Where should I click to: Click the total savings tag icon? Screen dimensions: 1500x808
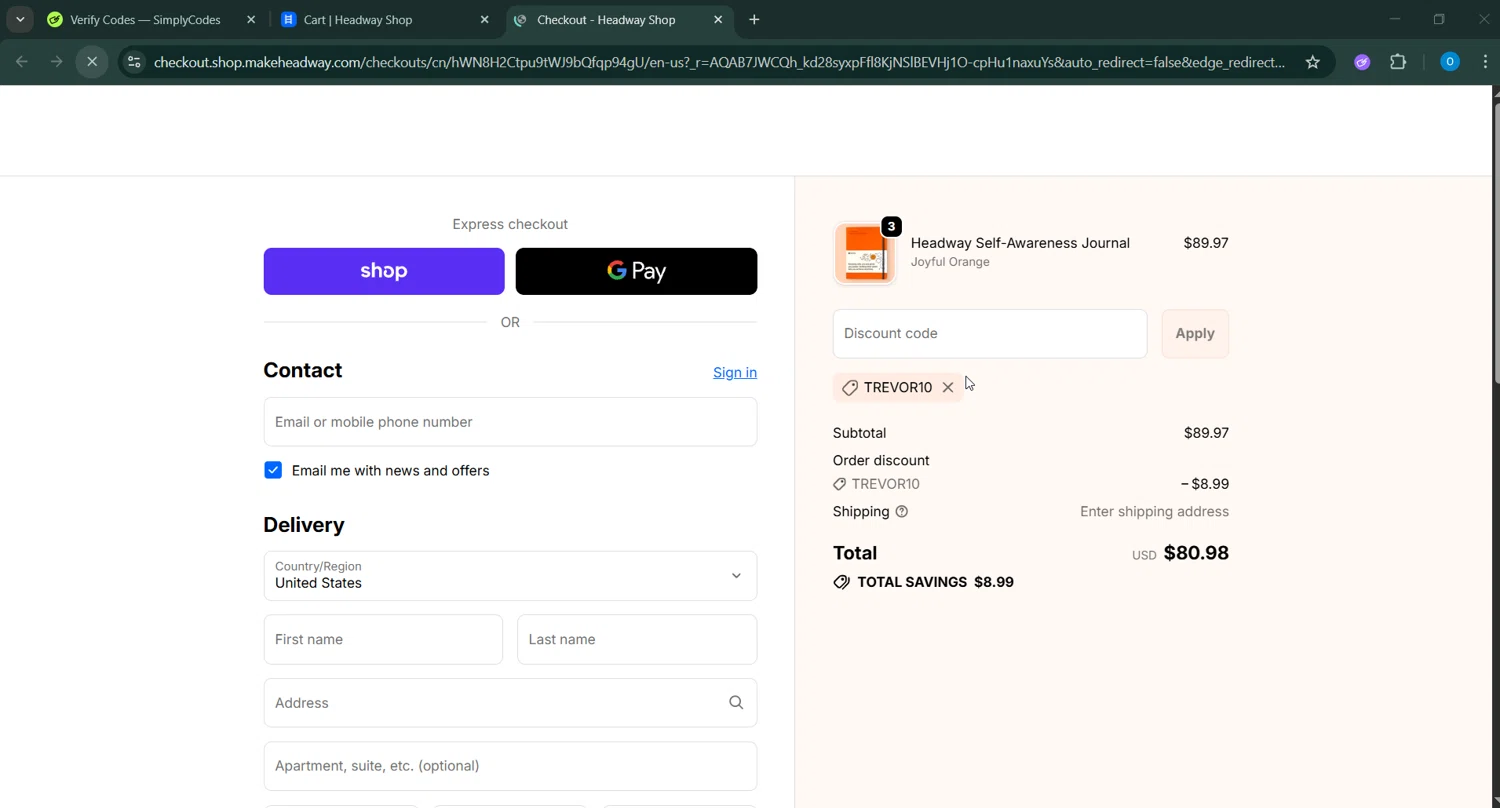click(842, 582)
